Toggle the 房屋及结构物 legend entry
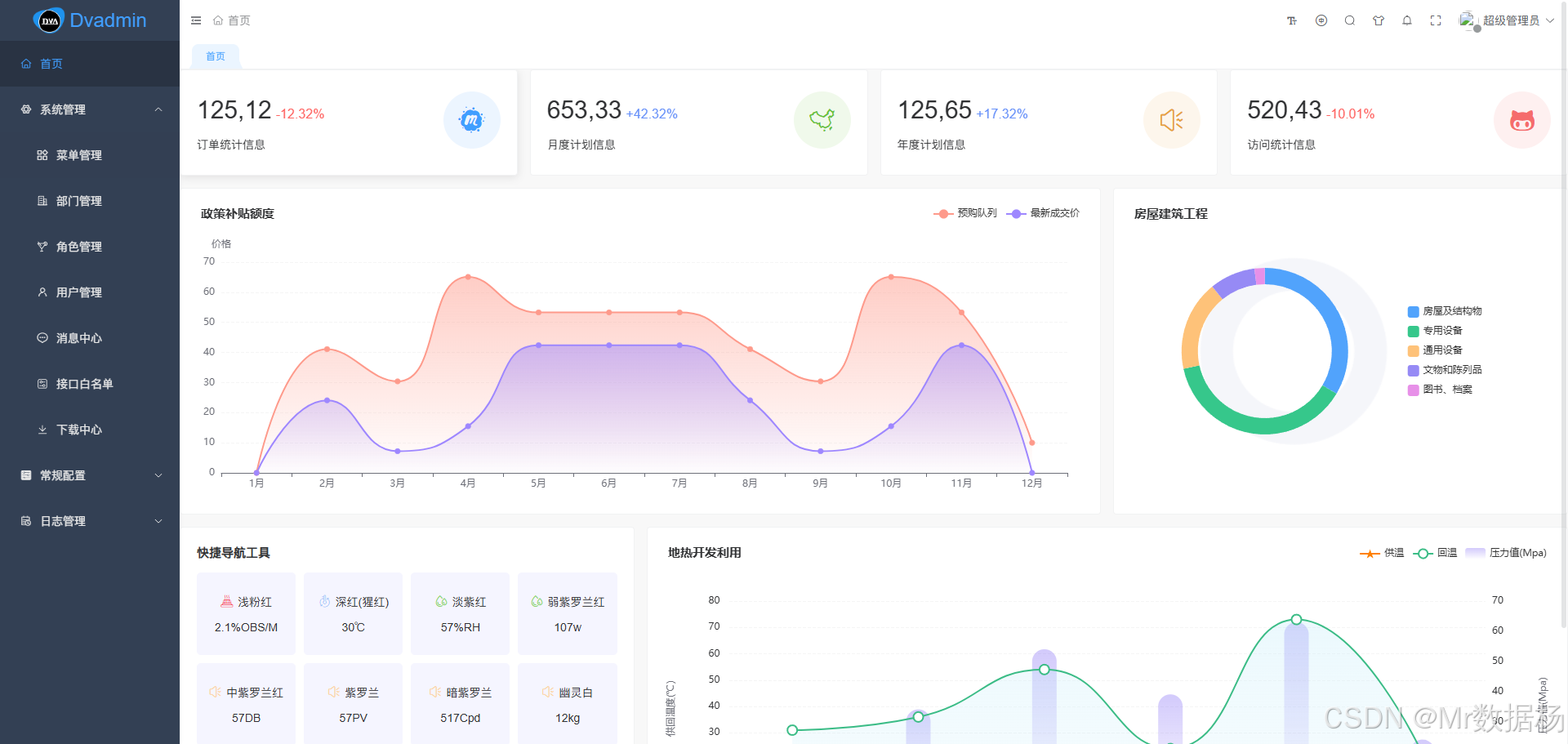This screenshot has width=1568, height=744. pos(1445,311)
